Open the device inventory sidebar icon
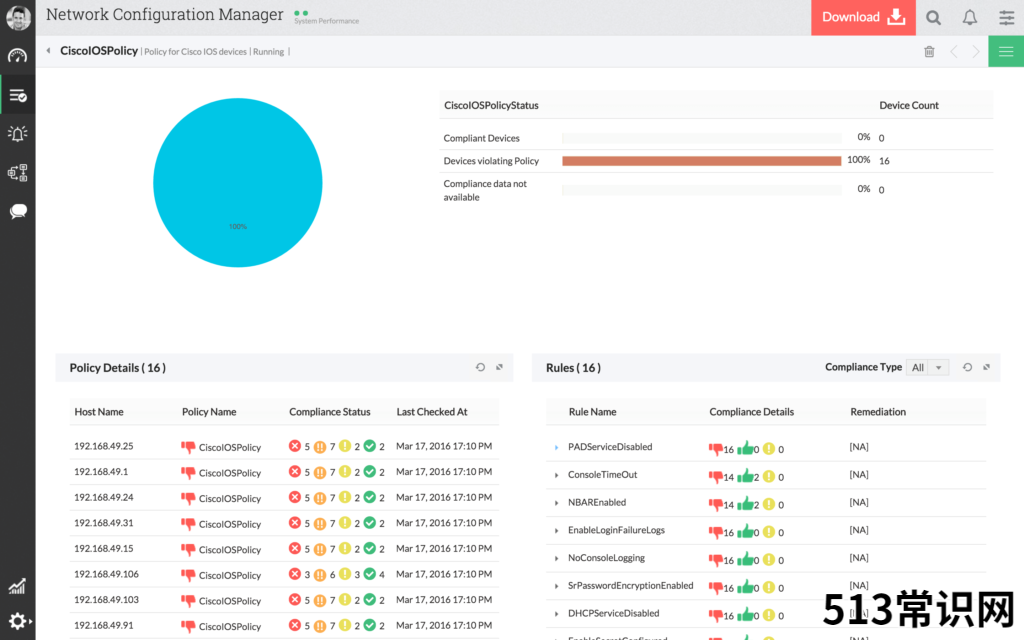The image size is (1024, 640). 18,172
